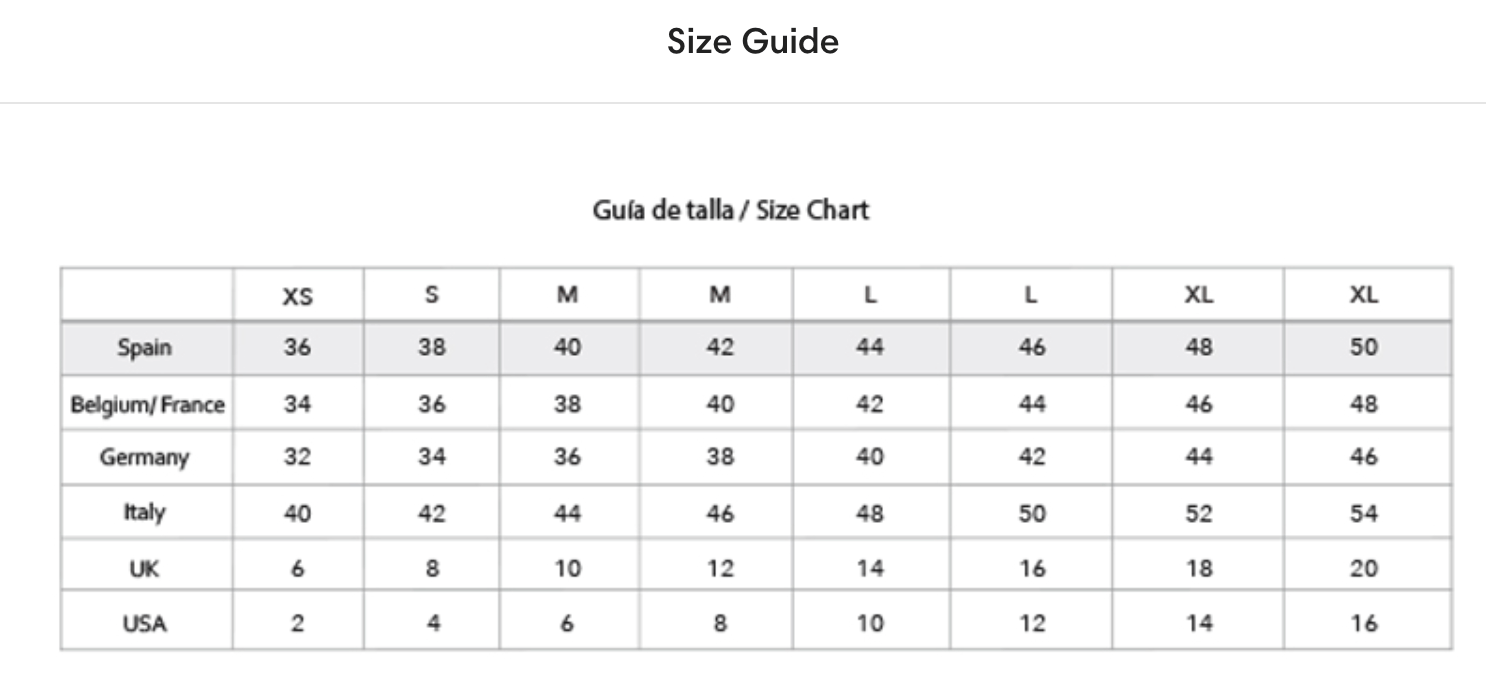Select the Spain row label
This screenshot has height=698, width=1486.
[145, 348]
